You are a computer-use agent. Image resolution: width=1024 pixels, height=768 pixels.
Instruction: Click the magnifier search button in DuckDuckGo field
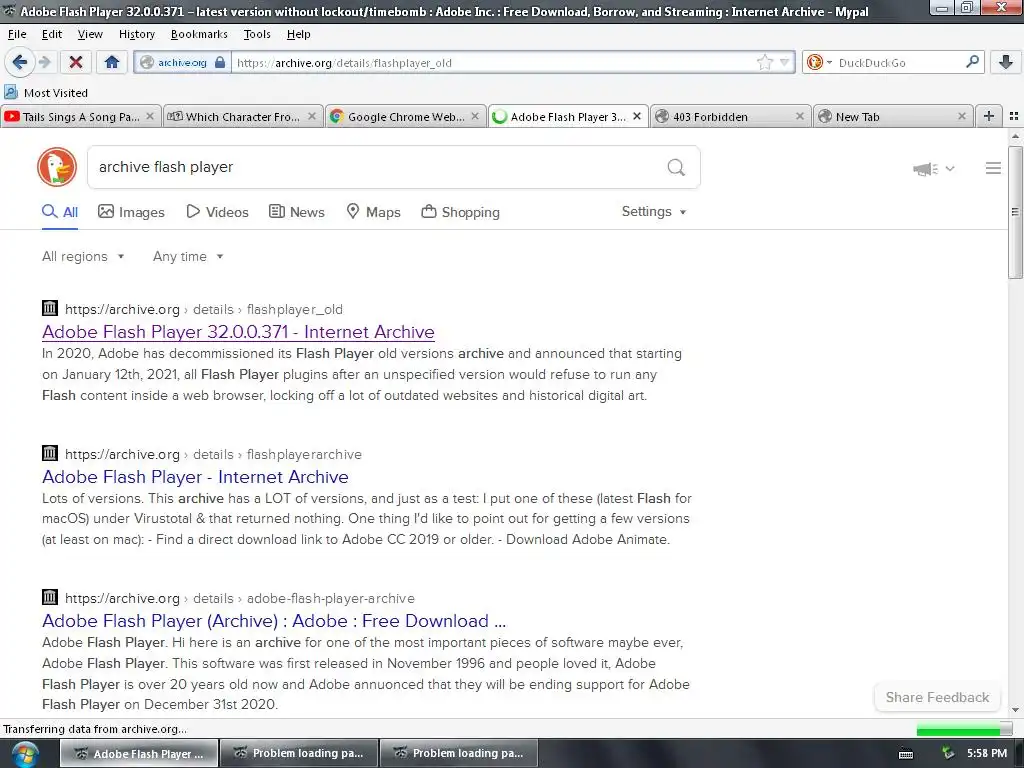(676, 167)
